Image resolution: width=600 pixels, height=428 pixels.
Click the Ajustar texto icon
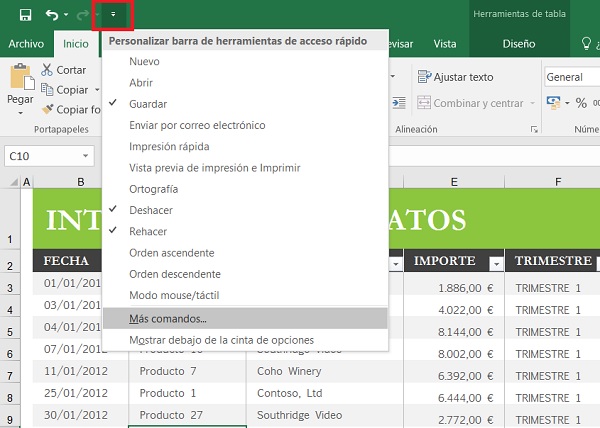point(424,76)
